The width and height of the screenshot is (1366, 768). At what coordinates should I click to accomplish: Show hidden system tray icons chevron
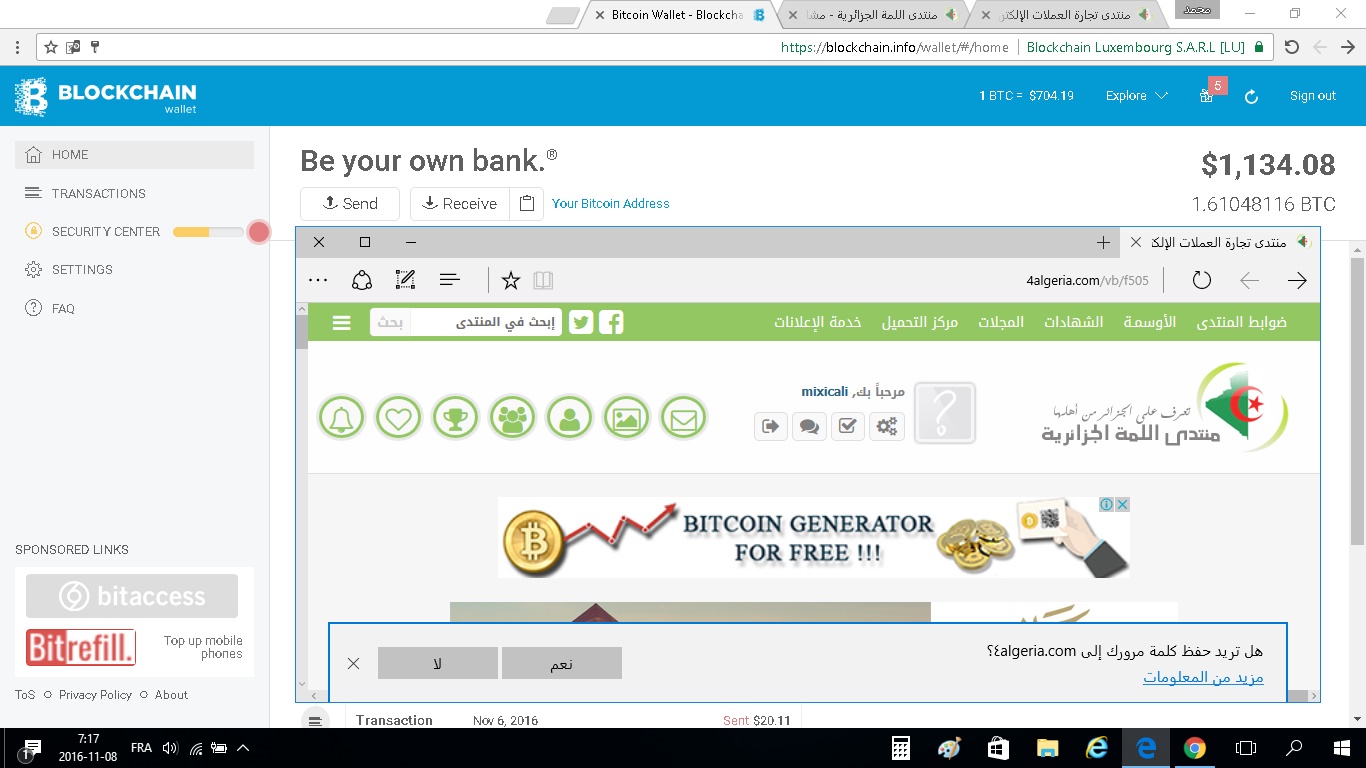click(x=243, y=748)
